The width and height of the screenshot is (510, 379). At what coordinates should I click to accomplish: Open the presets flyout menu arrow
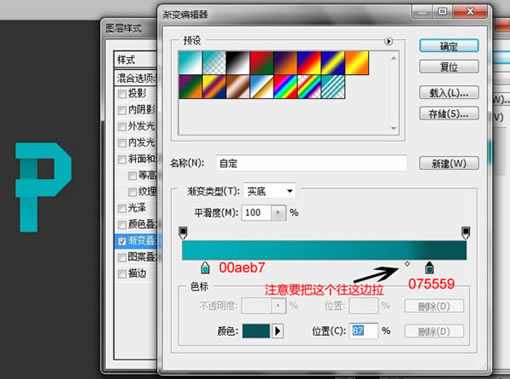(388, 41)
